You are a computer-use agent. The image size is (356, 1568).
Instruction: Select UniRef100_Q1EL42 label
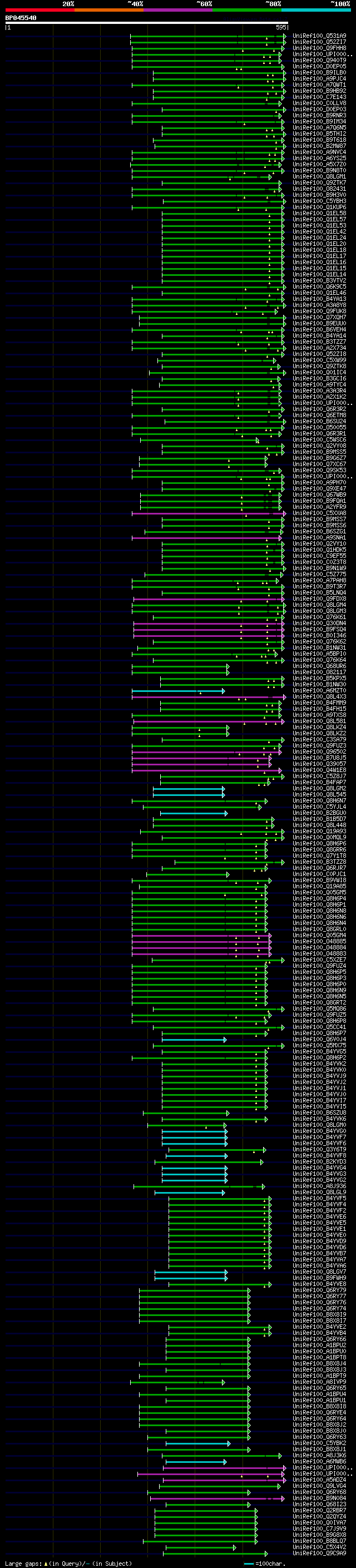click(x=319, y=231)
